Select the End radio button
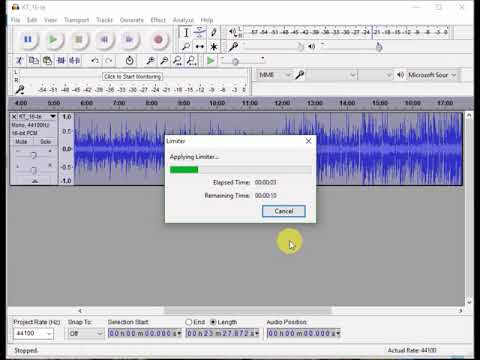This screenshot has height=360, width=480. pyautogui.click(x=189, y=322)
